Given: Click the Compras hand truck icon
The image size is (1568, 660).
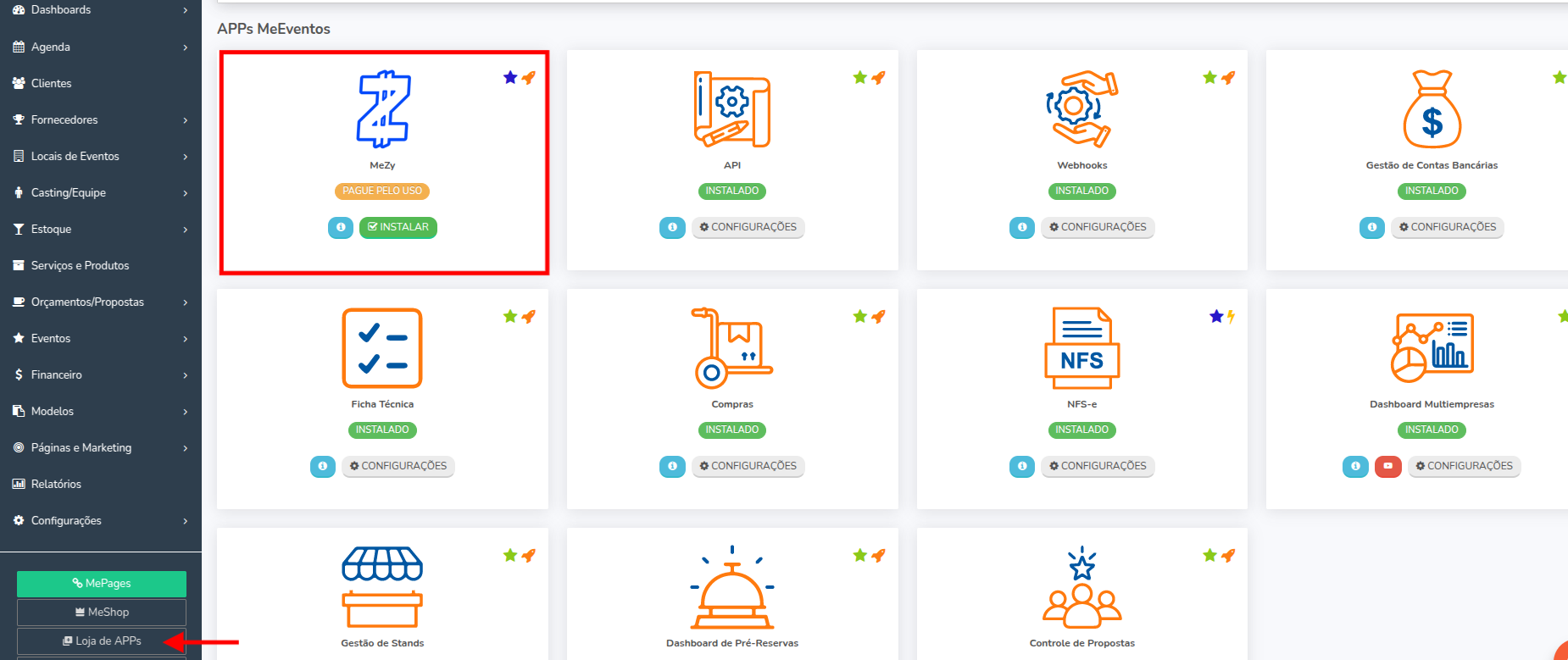Looking at the screenshot, I should 732,348.
